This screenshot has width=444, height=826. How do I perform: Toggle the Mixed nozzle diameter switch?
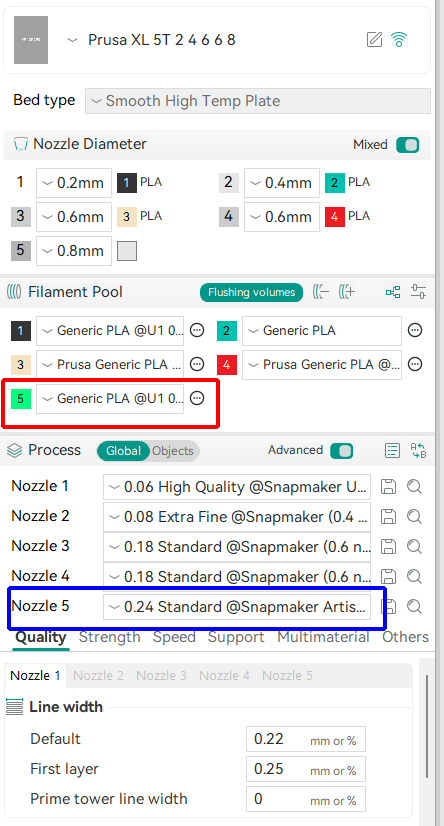click(408, 144)
